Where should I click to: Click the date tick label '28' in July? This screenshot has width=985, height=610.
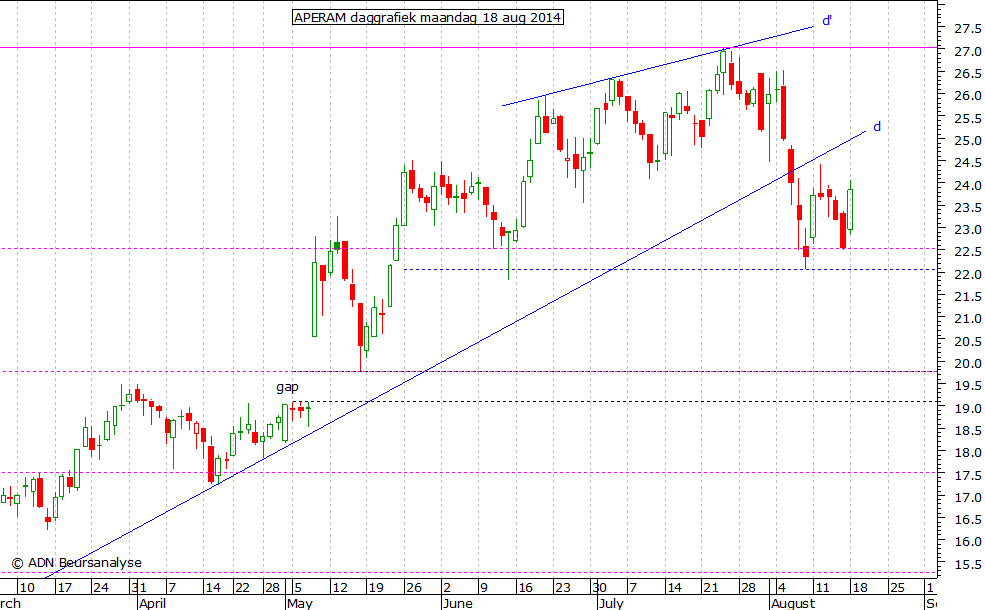coord(748,588)
